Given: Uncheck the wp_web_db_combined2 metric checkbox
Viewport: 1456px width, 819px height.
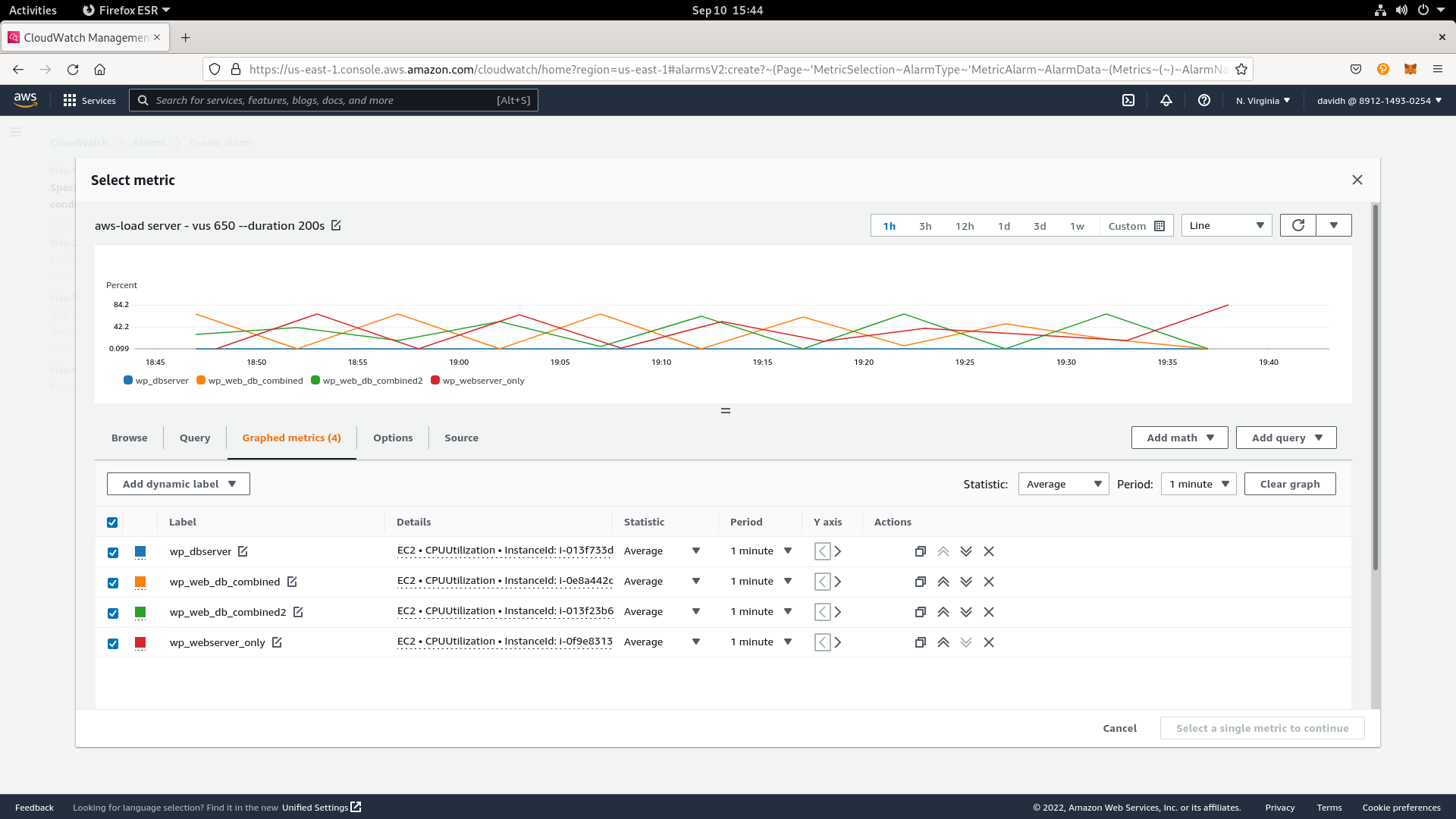Looking at the screenshot, I should 113,613.
